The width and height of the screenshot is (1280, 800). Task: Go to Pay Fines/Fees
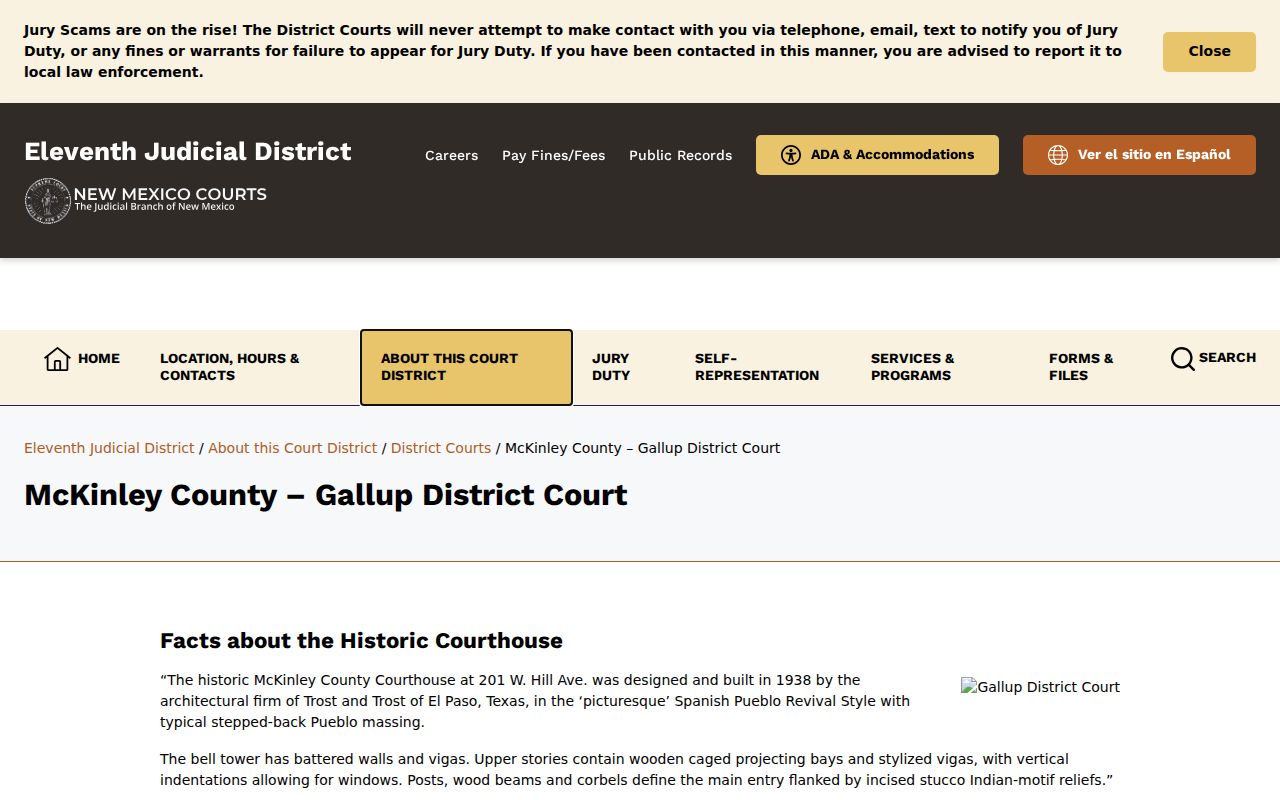pos(553,155)
